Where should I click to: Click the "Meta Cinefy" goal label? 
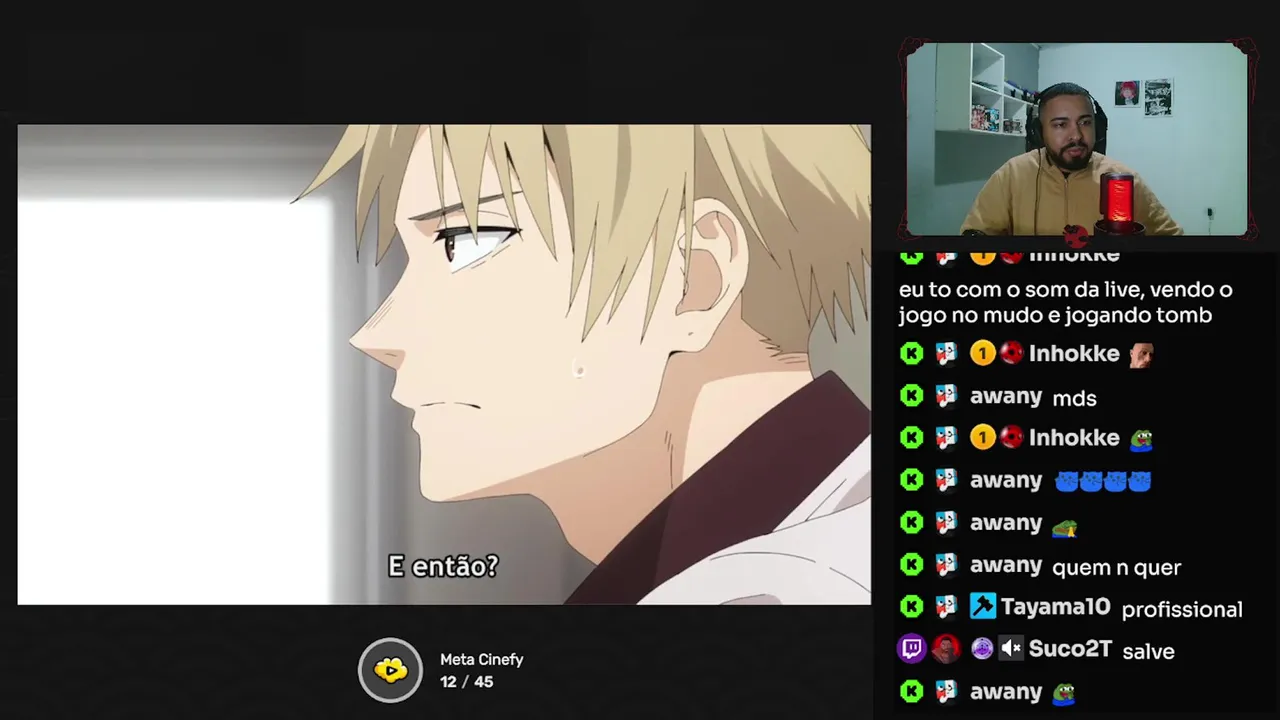pyautogui.click(x=482, y=660)
